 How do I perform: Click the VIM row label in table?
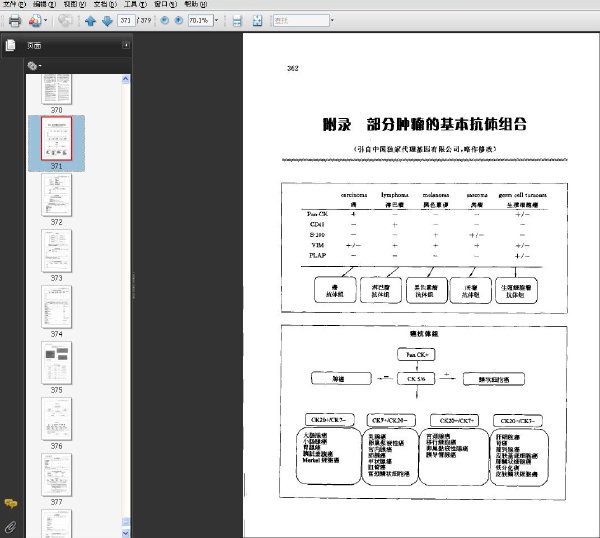coord(318,245)
